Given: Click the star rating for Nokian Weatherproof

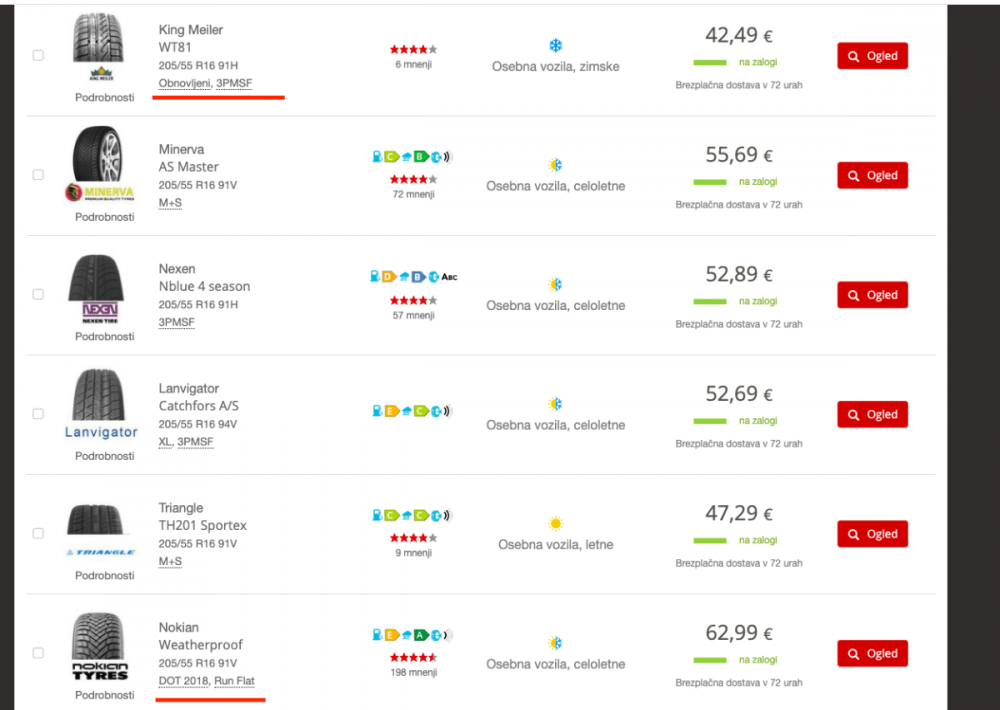Looking at the screenshot, I should 413,657.
